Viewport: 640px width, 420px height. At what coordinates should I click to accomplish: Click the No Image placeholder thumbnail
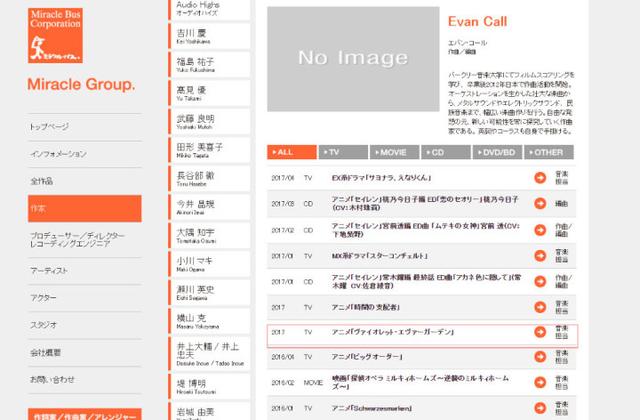pos(353,59)
